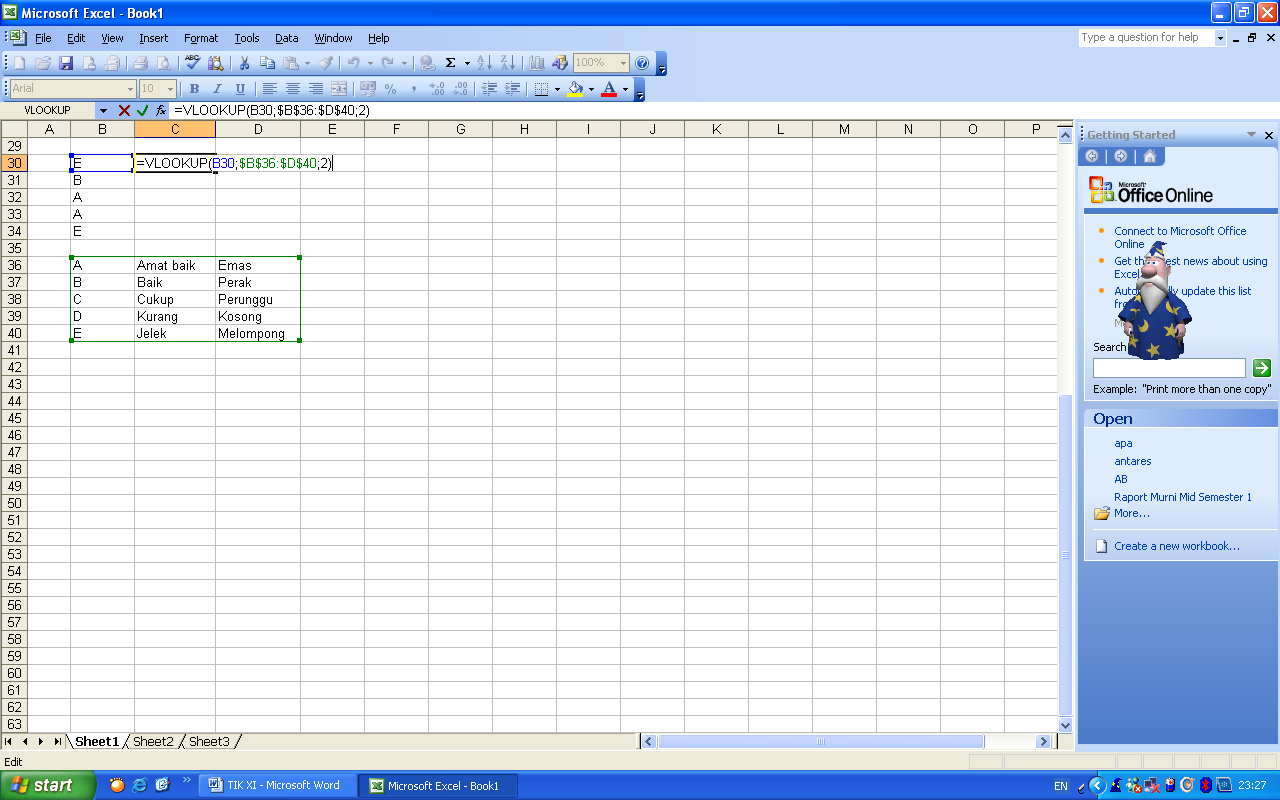The height and width of the screenshot is (800, 1280).
Task: Open the AutoSum functions dropdown arrow
Action: pos(467,63)
